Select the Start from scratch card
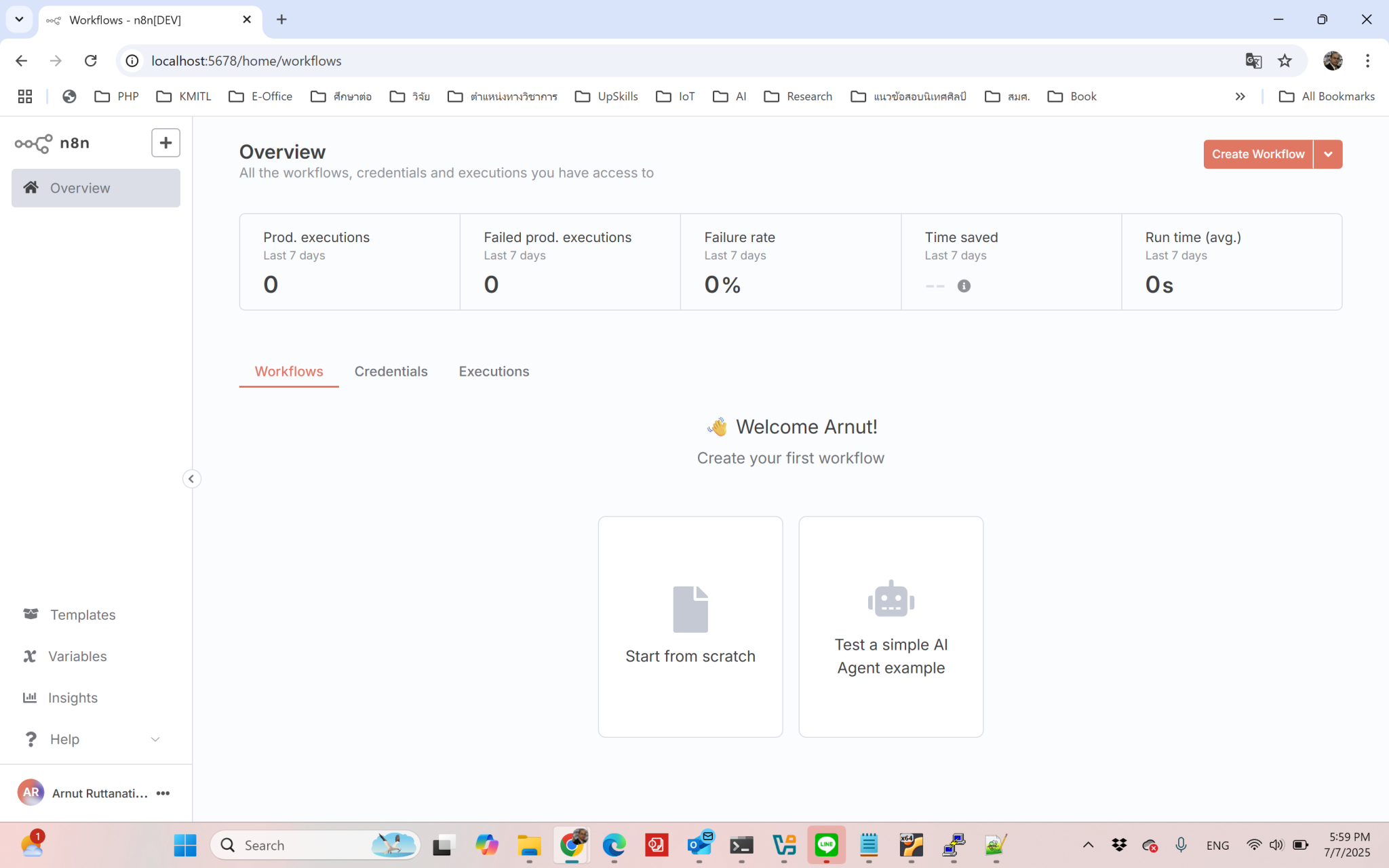The width and height of the screenshot is (1389, 868). click(690, 626)
